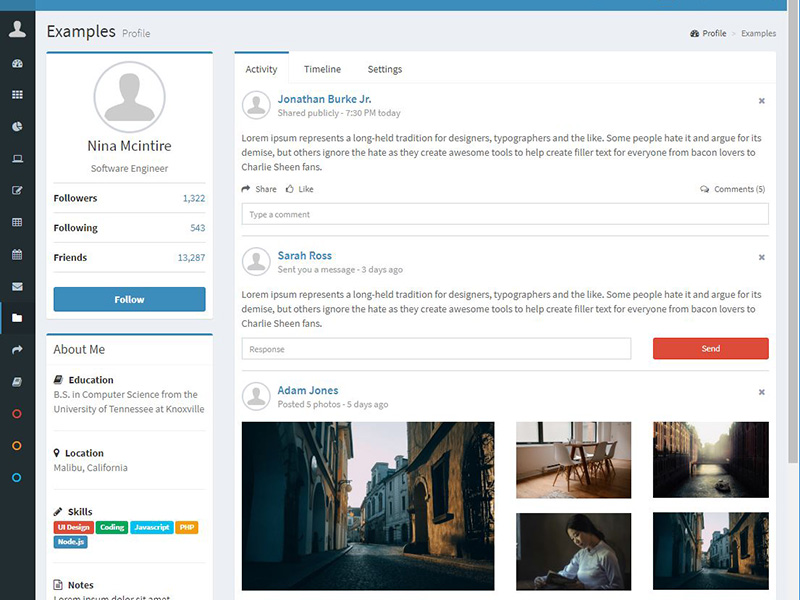Open Adam Jones profile link

point(308,390)
